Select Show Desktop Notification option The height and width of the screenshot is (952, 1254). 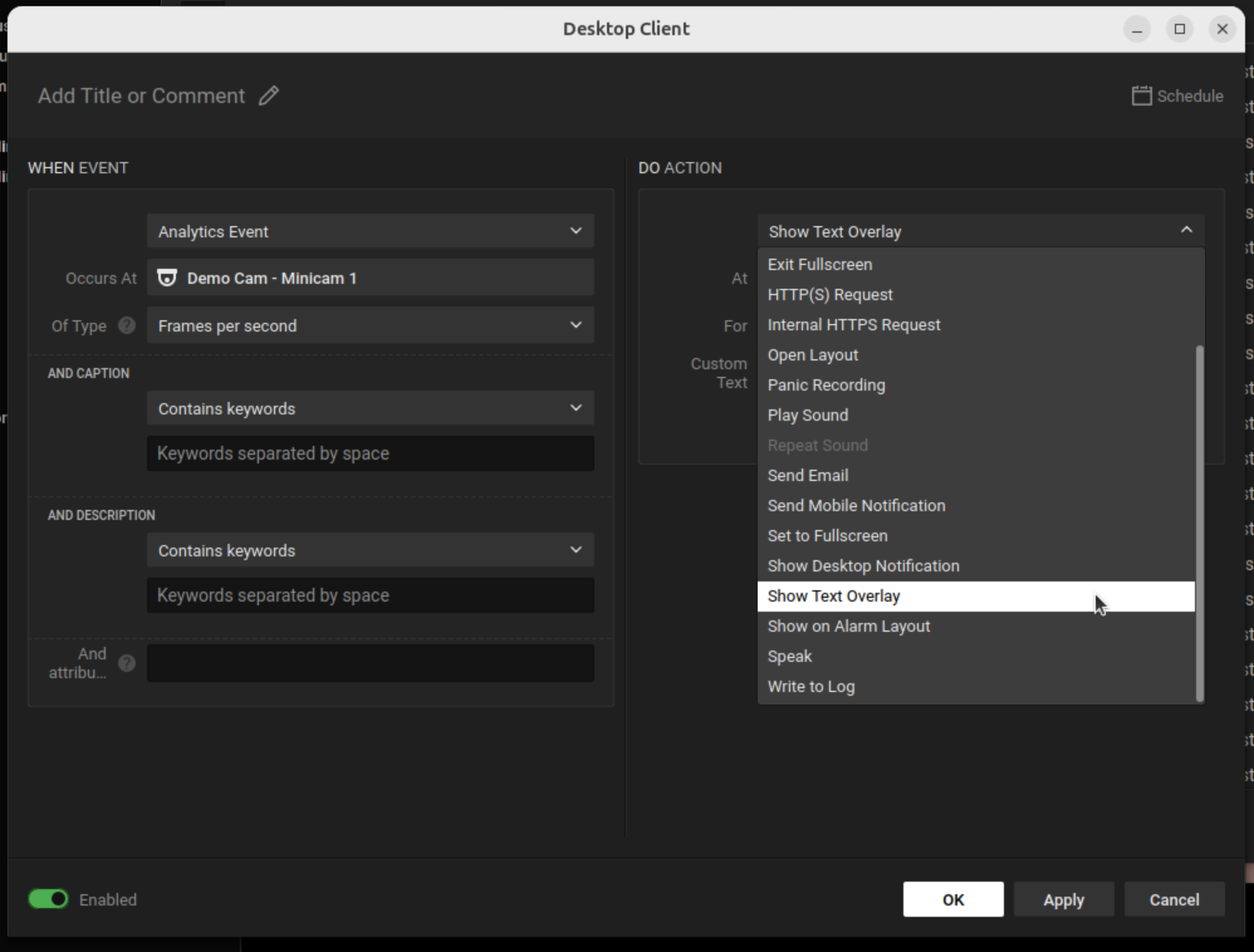pyautogui.click(x=863, y=566)
